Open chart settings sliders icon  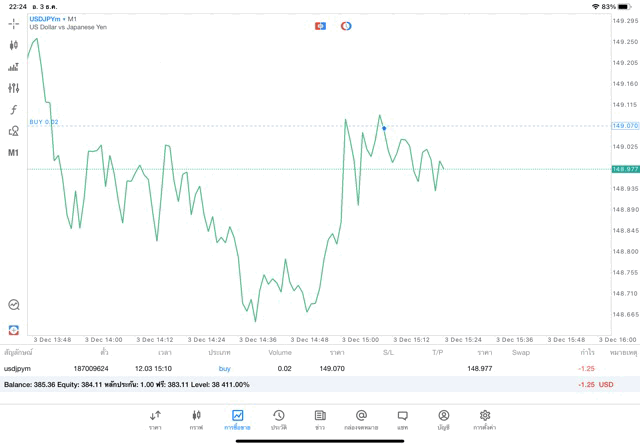pos(14,88)
